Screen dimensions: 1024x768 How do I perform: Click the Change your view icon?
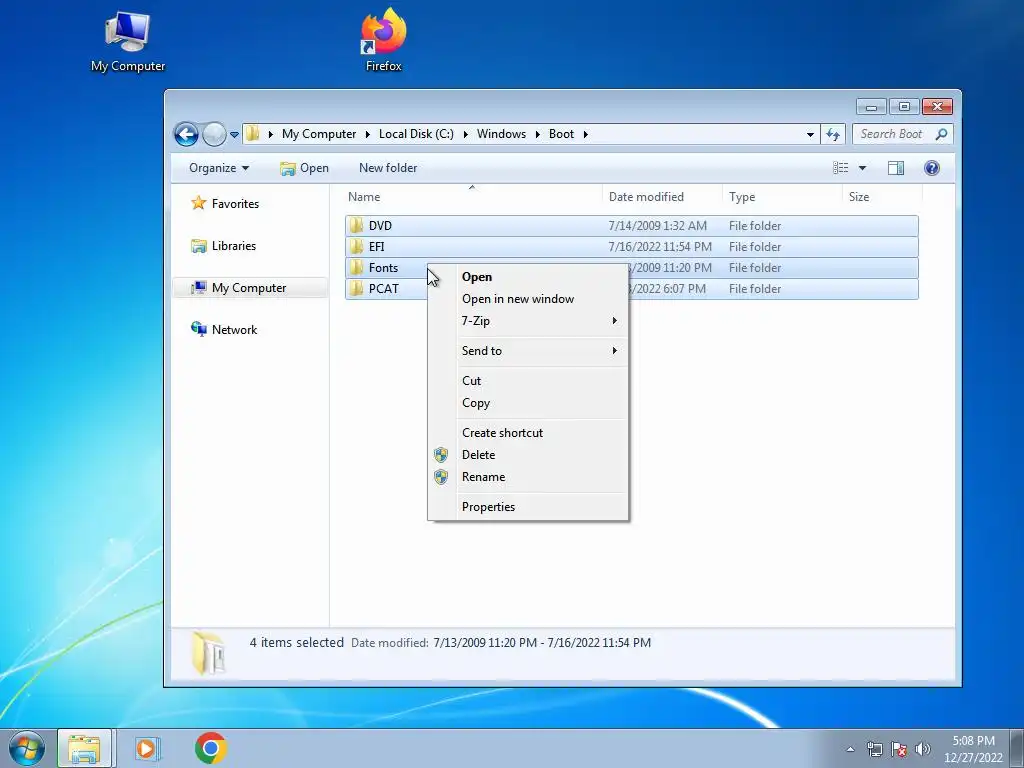click(840, 168)
